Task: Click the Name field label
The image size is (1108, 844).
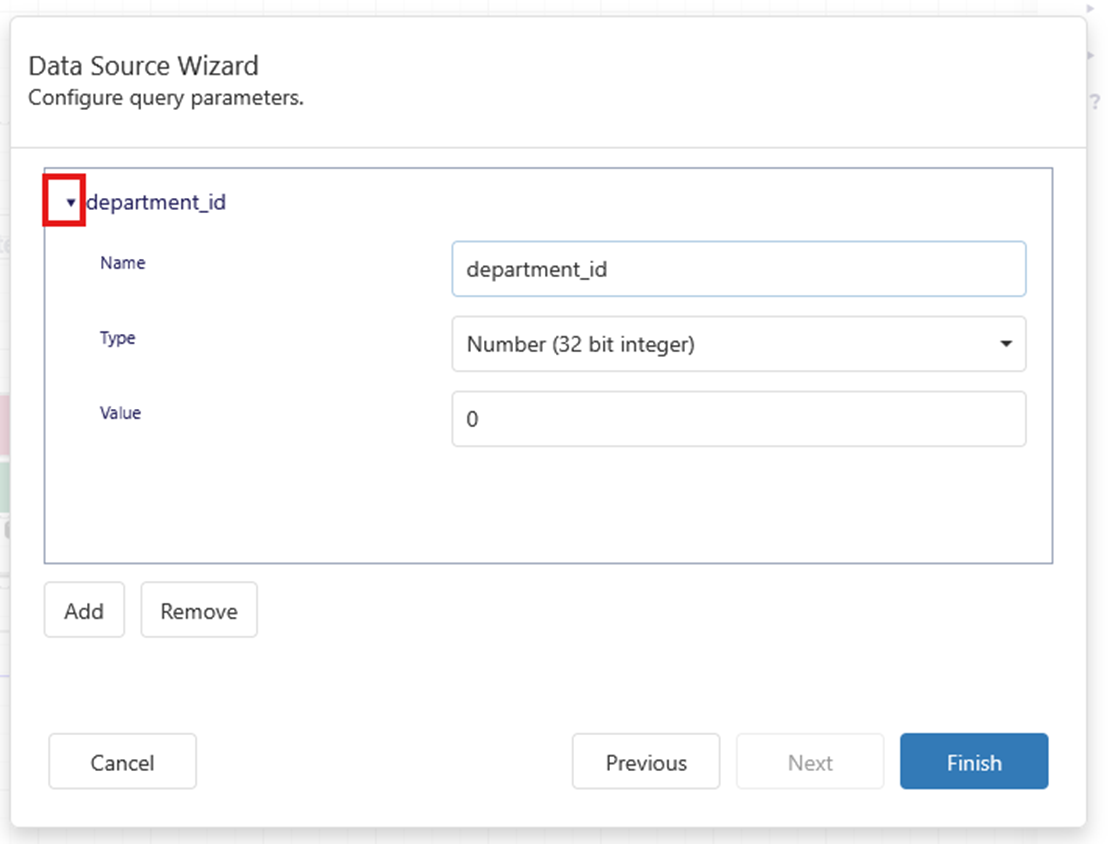Action: click(x=122, y=263)
